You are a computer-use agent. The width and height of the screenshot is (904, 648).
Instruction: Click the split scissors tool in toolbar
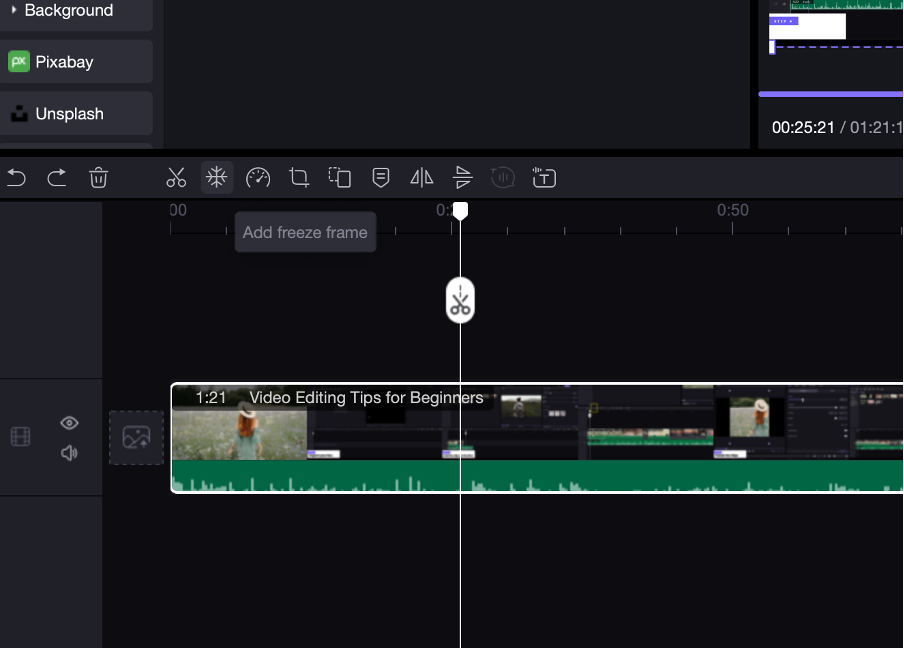click(x=176, y=178)
